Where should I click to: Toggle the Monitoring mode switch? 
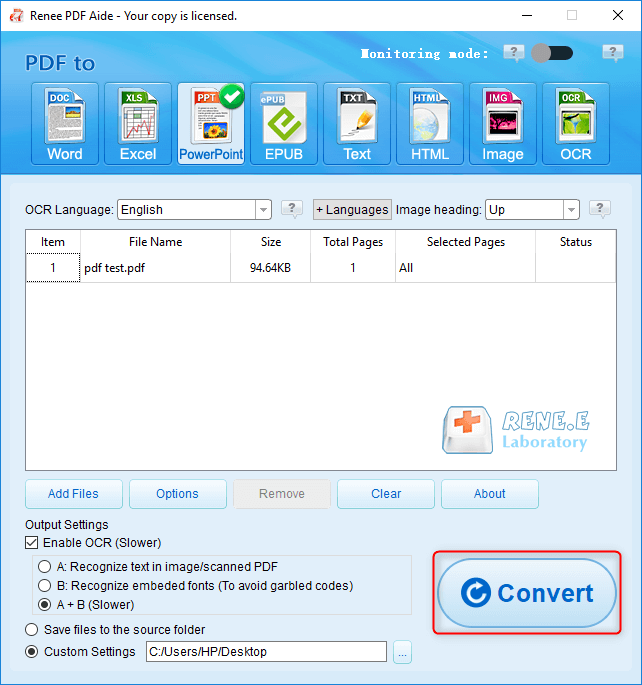[552, 53]
